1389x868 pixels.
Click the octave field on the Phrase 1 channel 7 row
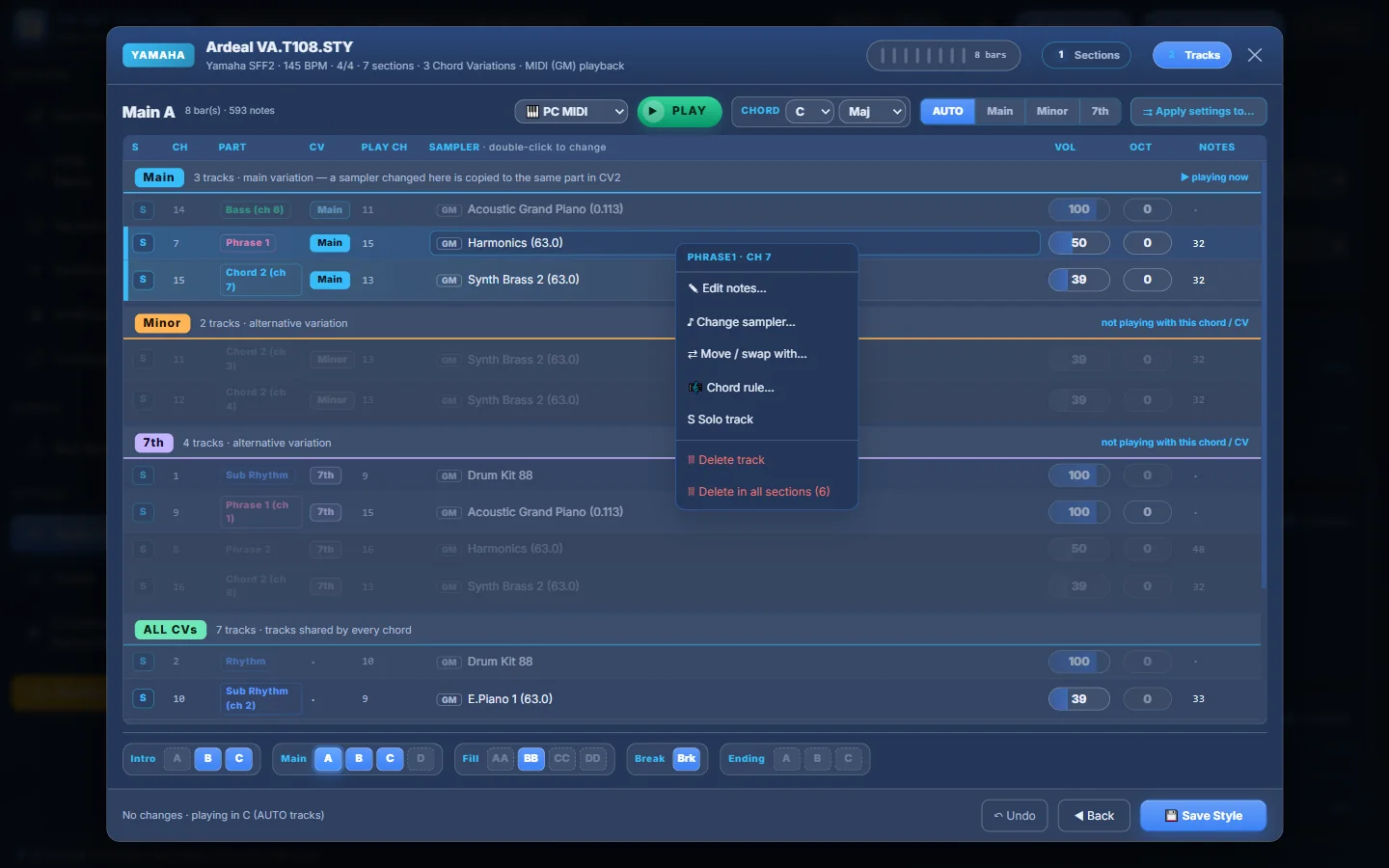(1147, 243)
